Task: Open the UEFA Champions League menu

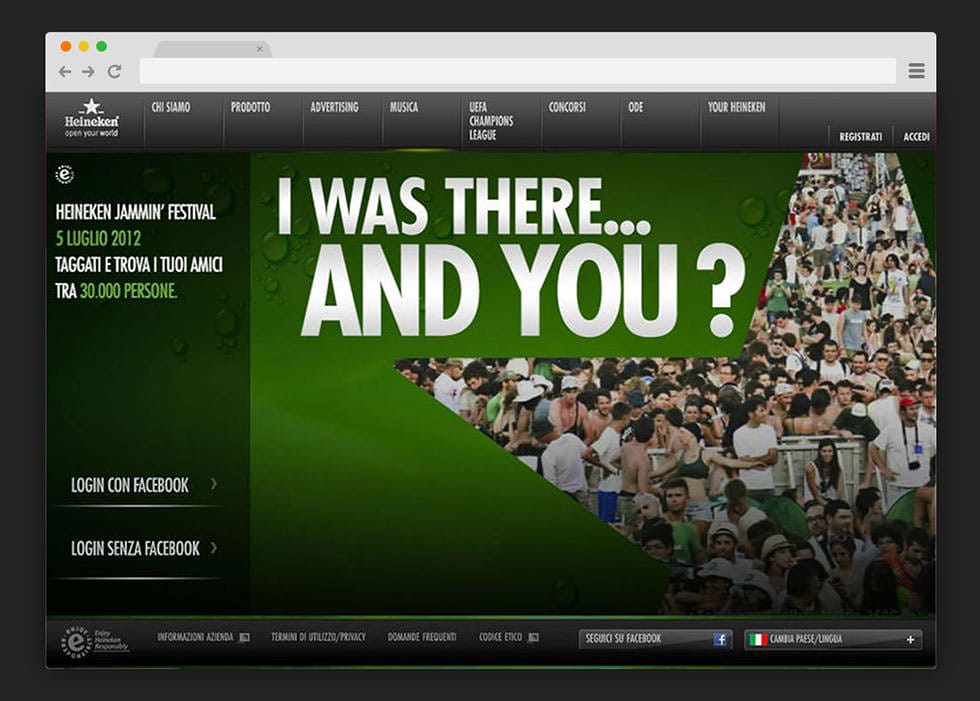Action: coord(491,121)
